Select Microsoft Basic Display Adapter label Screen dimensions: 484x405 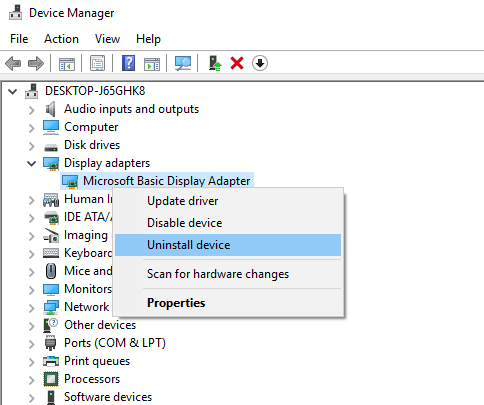tap(167, 181)
